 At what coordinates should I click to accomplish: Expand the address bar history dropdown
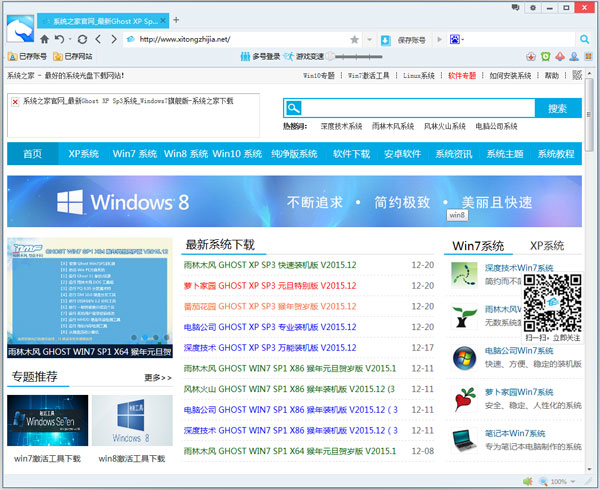coord(369,39)
